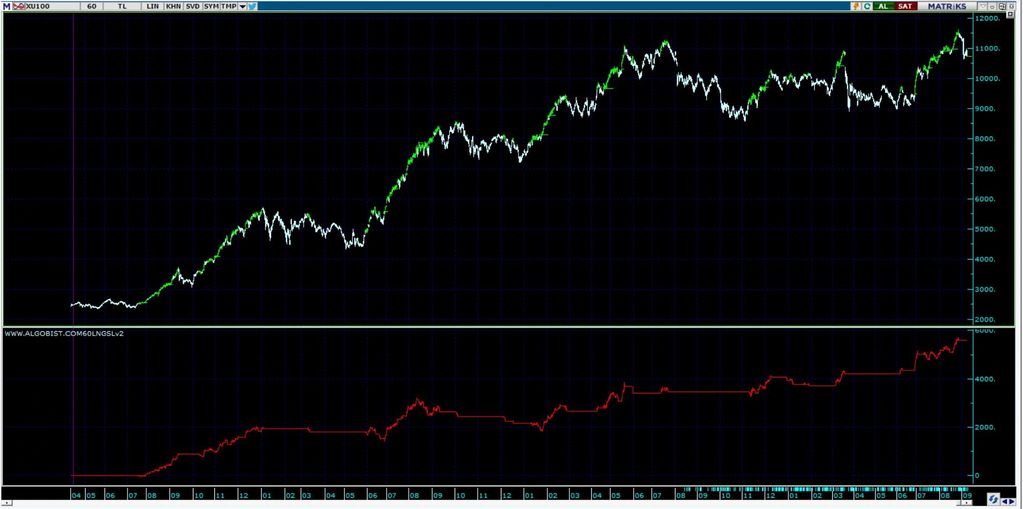The image size is (1023, 509).
Task: Click the 12000 price axis label
Action: coord(988,18)
